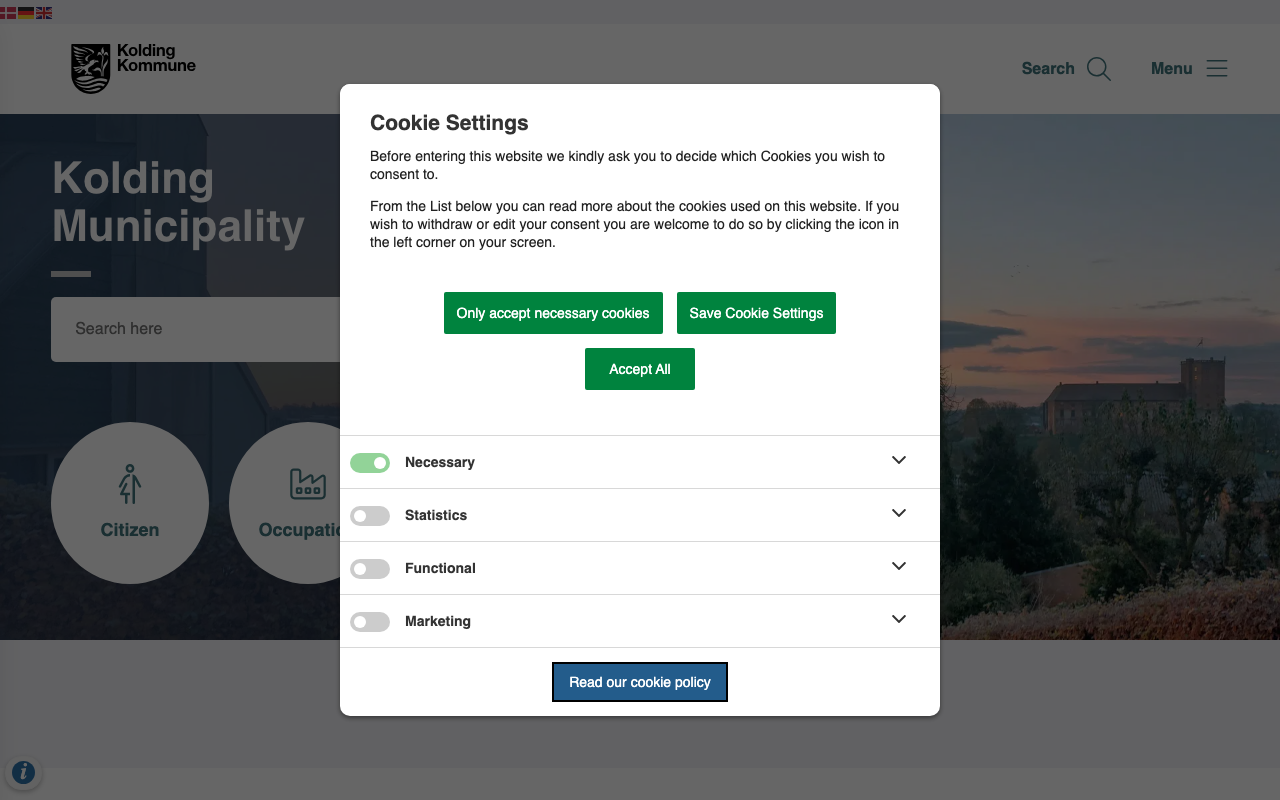Select the English UK flag icon
Image resolution: width=1280 pixels, height=800 pixels.
pyautogui.click(x=44, y=13)
